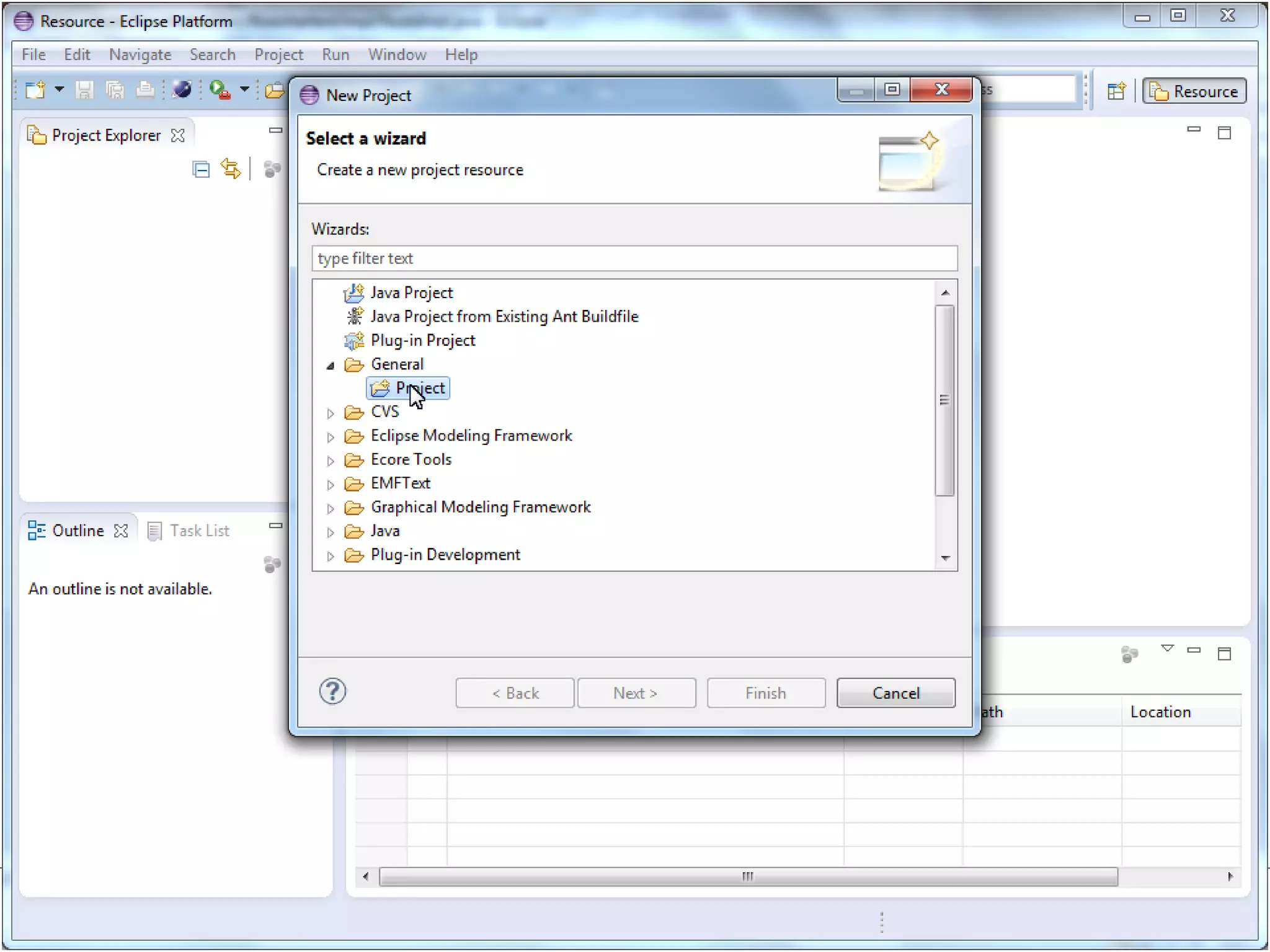The width and height of the screenshot is (1270, 952).
Task: Open the Project menu
Action: [x=278, y=55]
